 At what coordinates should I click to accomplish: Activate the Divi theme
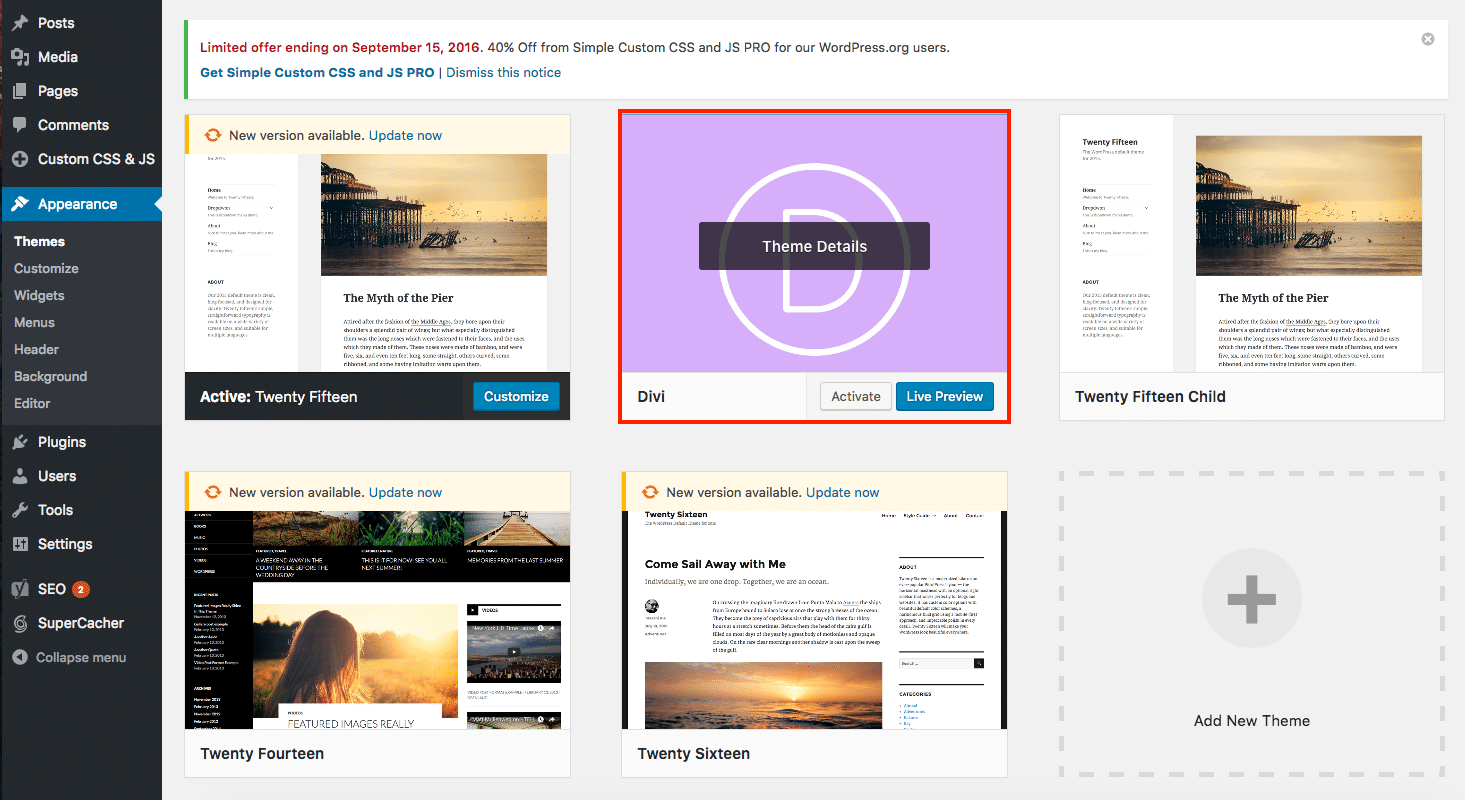tap(855, 396)
